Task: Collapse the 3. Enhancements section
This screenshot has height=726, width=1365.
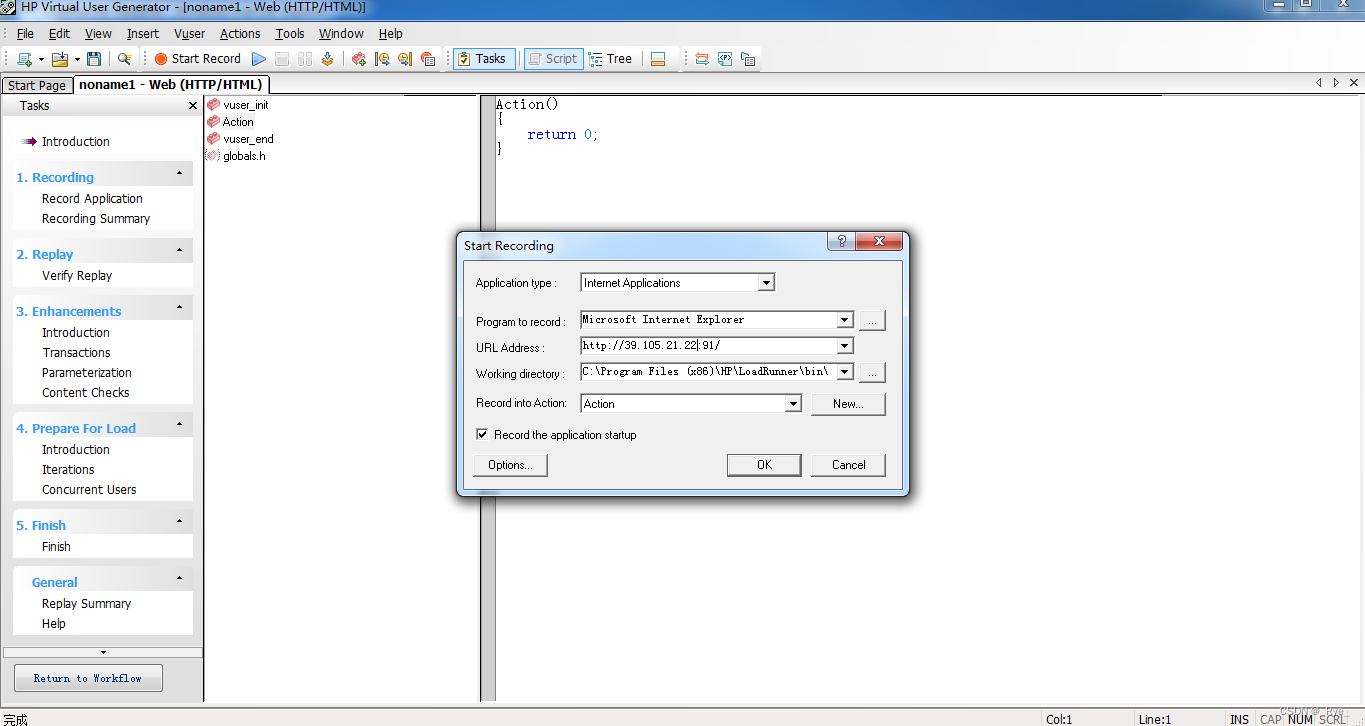Action: [180, 307]
